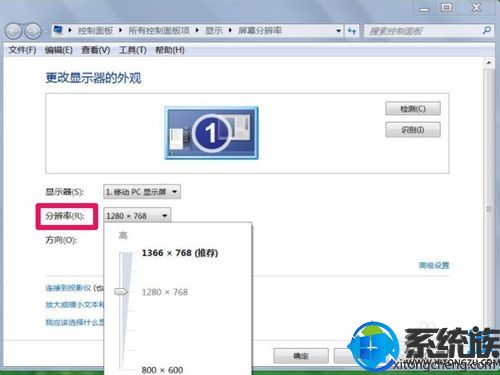Screen dimensions: 500x375
Task: Minimize the window
Action: tap(424, 8)
